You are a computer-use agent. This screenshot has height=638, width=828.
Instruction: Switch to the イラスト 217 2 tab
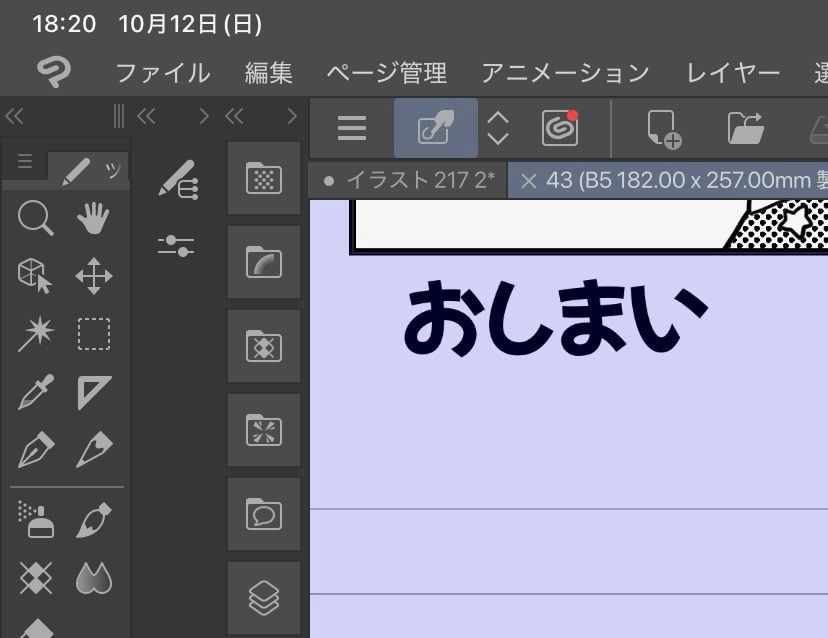(x=407, y=181)
